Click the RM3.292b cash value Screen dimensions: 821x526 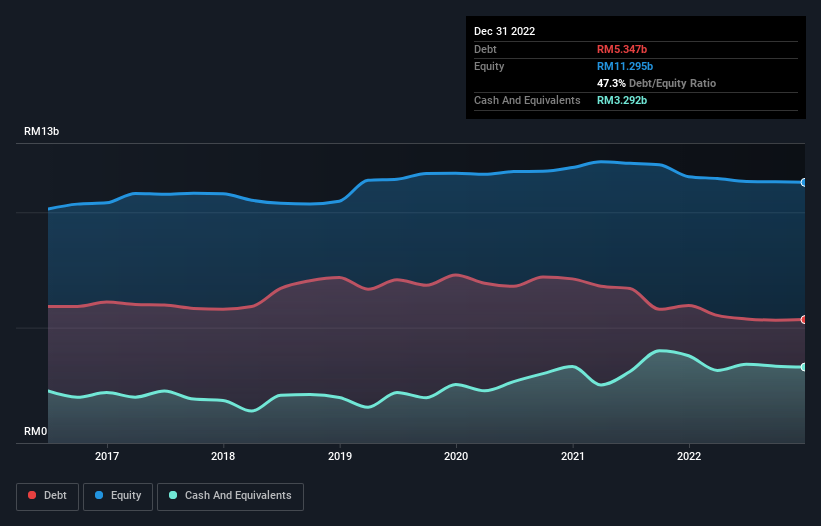pos(622,100)
